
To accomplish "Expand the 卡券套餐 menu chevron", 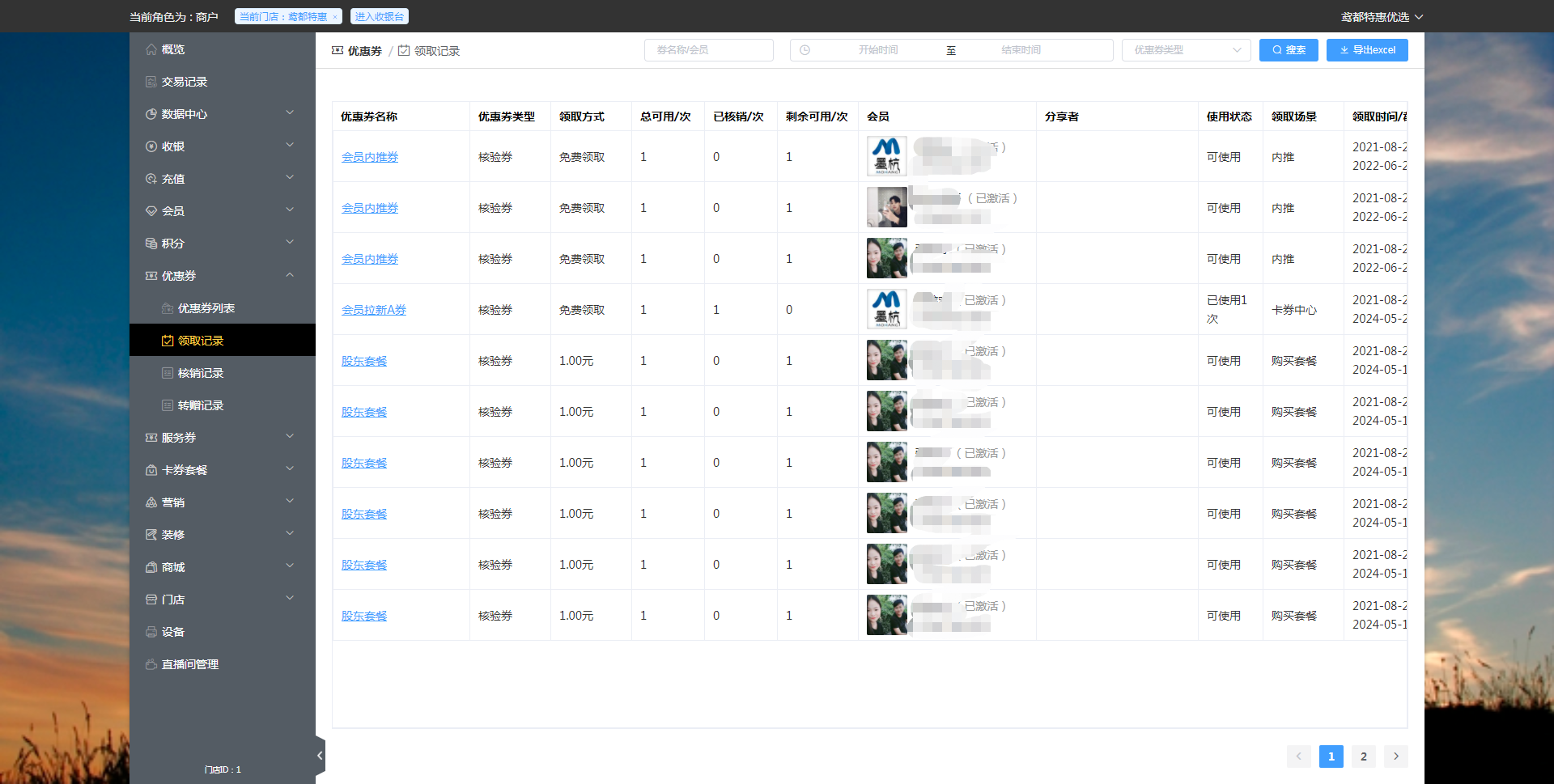I will [290, 469].
